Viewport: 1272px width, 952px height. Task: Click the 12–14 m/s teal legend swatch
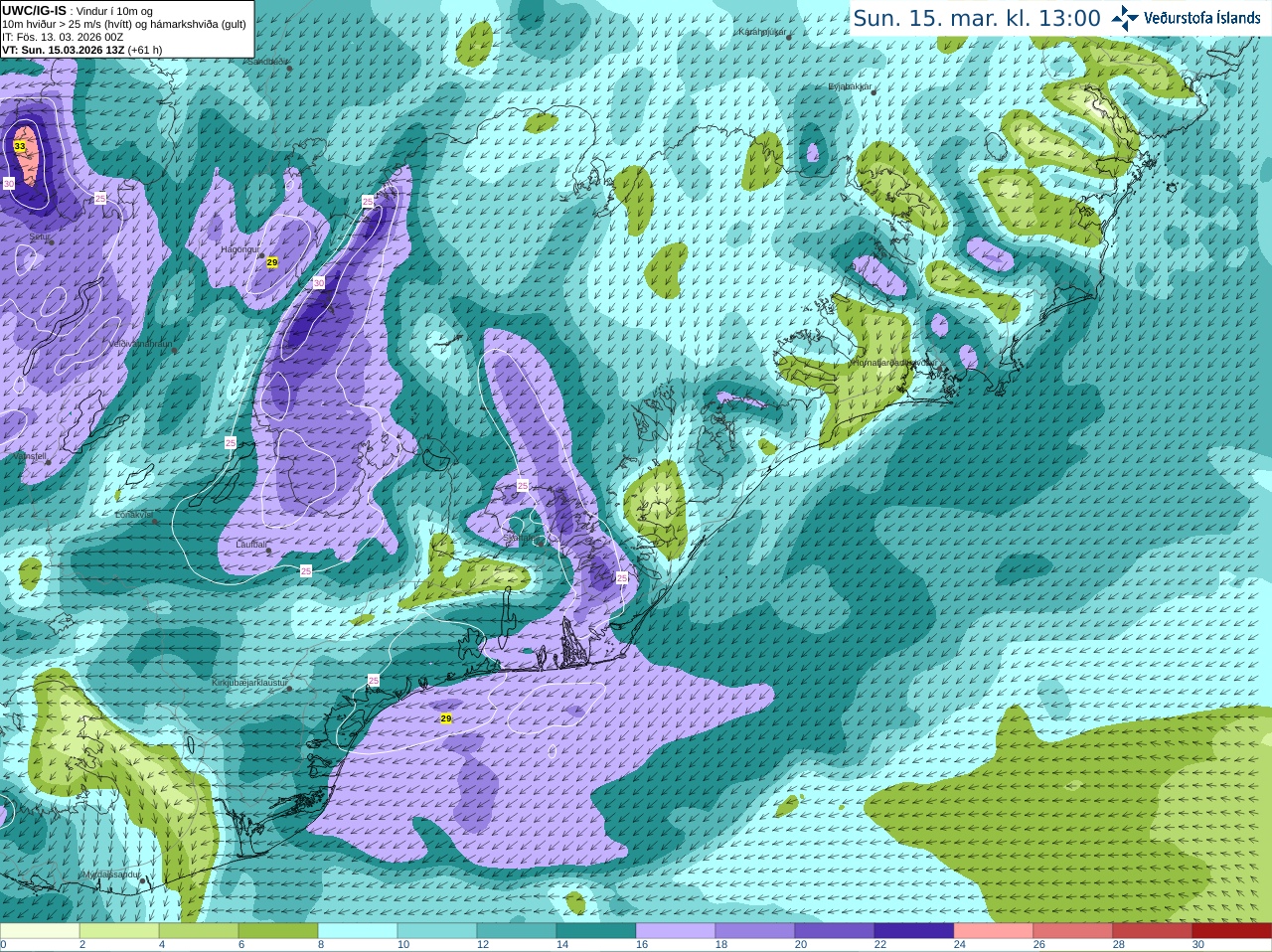(x=517, y=931)
